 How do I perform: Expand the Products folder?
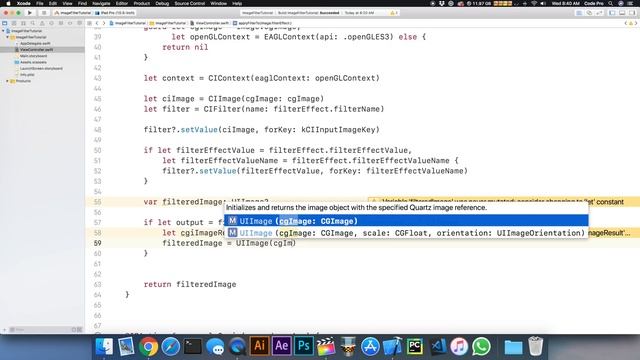(7, 81)
